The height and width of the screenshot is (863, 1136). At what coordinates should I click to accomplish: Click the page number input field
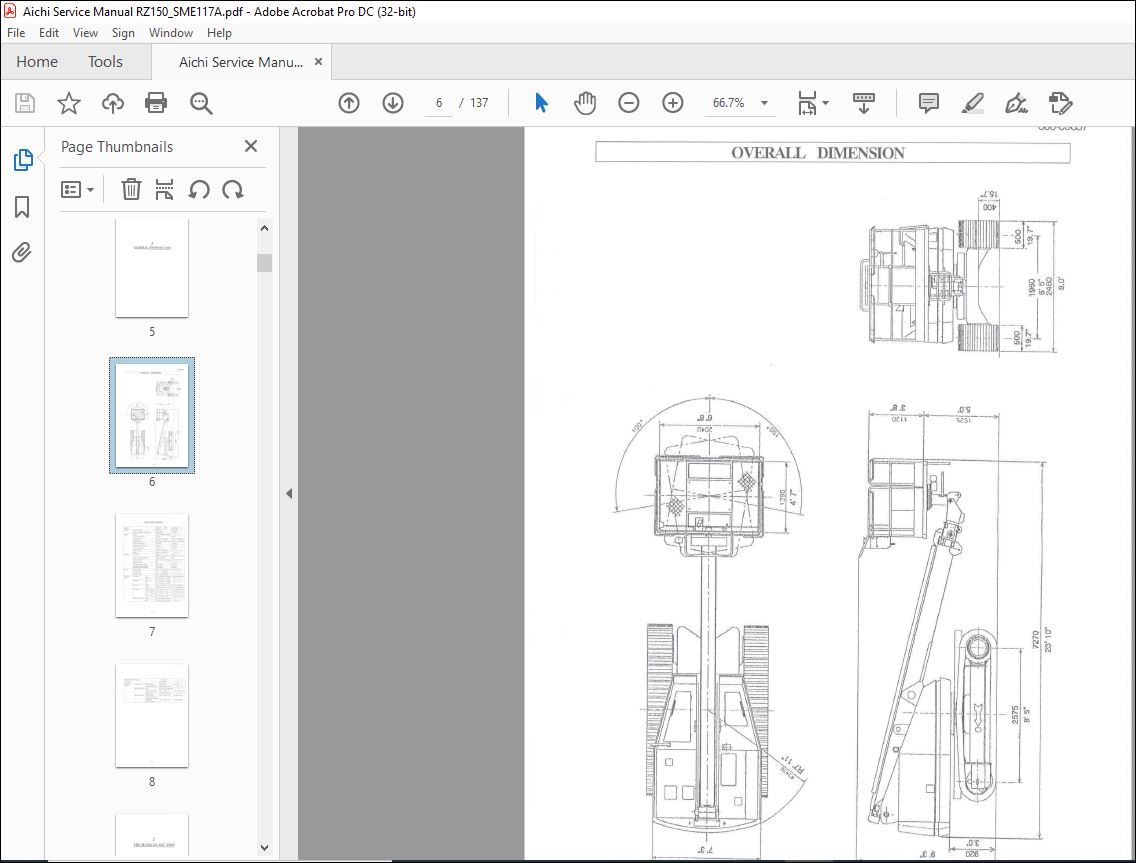[439, 103]
